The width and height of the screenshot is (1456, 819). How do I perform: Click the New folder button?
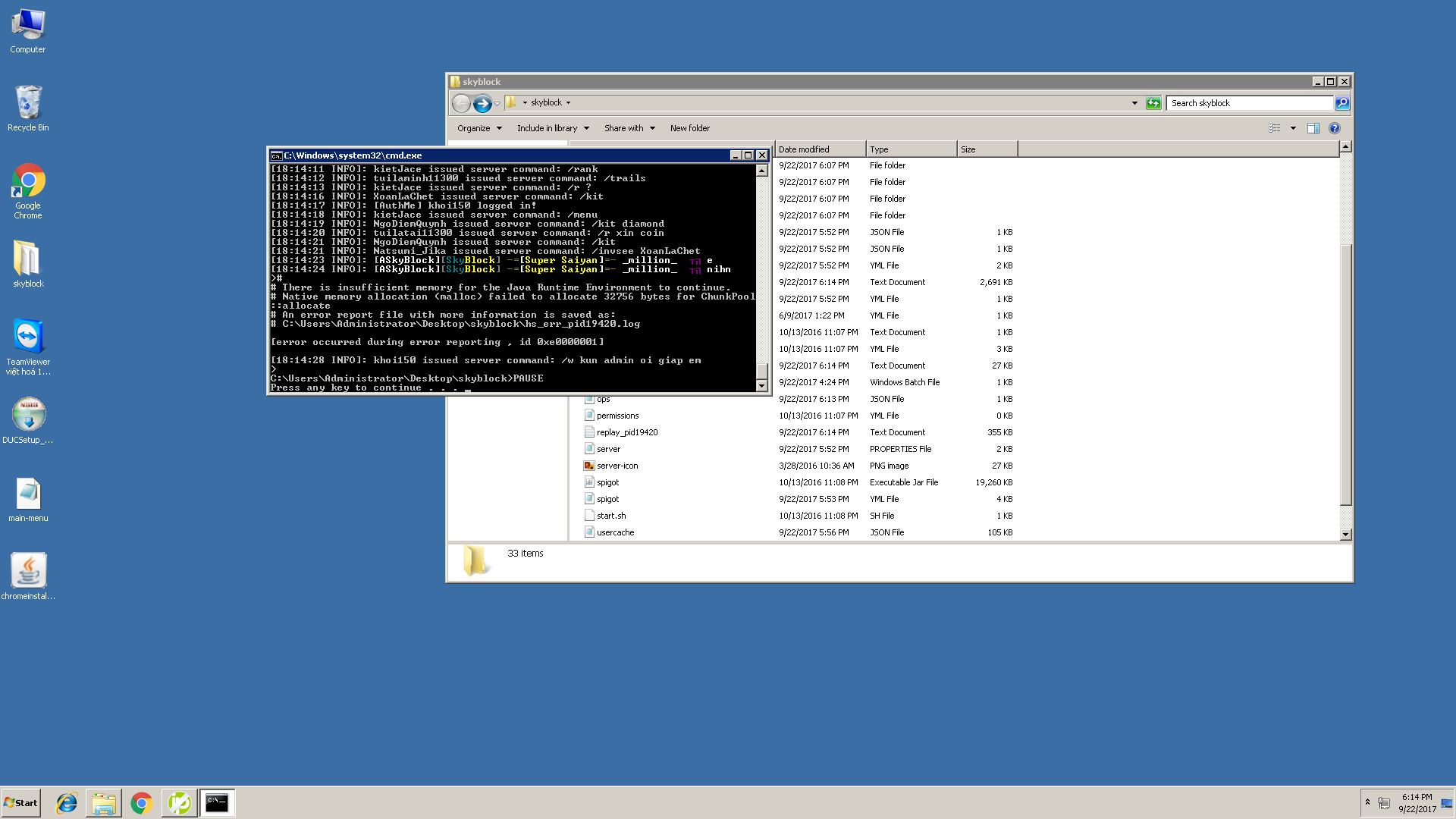point(690,128)
